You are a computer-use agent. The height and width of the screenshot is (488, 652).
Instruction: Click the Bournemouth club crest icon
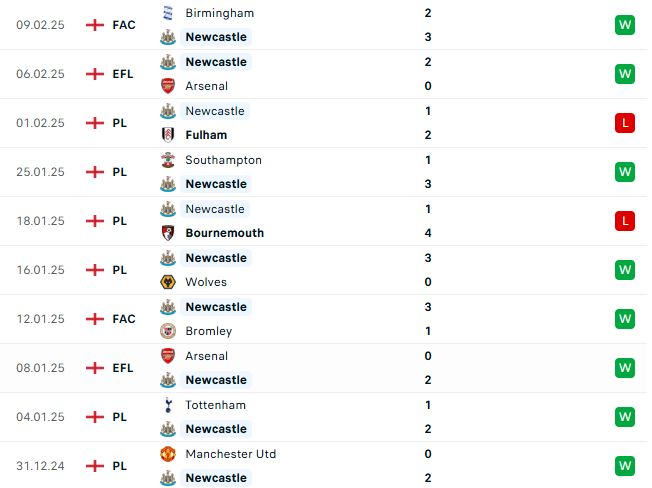coord(168,233)
